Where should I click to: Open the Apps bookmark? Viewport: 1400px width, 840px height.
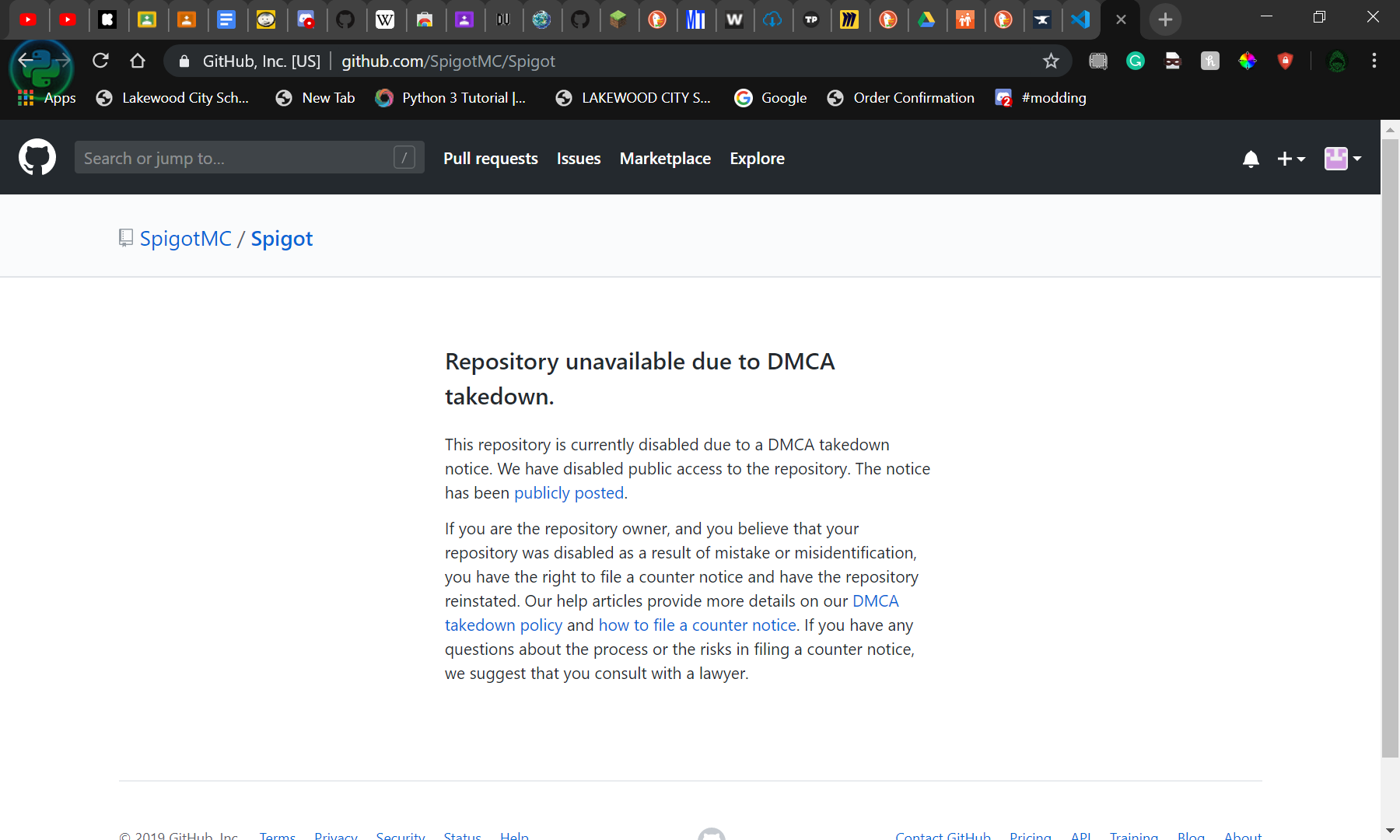(47, 98)
